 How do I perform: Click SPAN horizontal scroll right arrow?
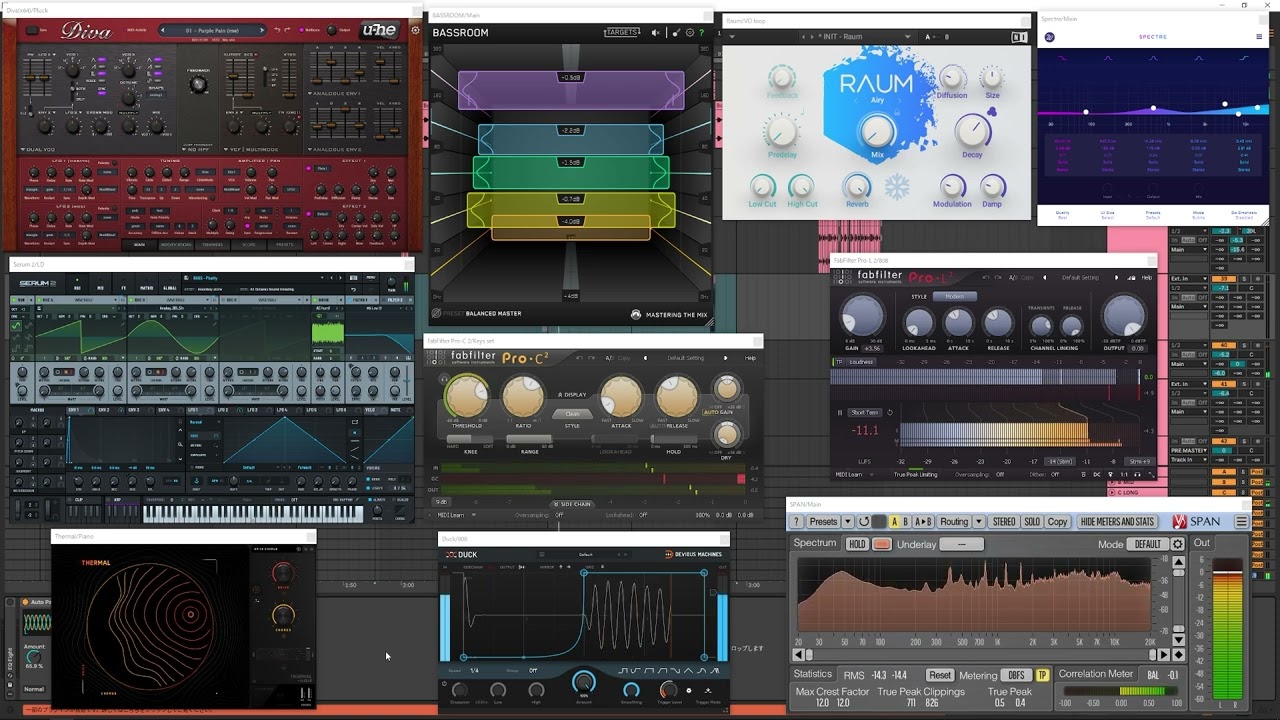pos(1163,655)
